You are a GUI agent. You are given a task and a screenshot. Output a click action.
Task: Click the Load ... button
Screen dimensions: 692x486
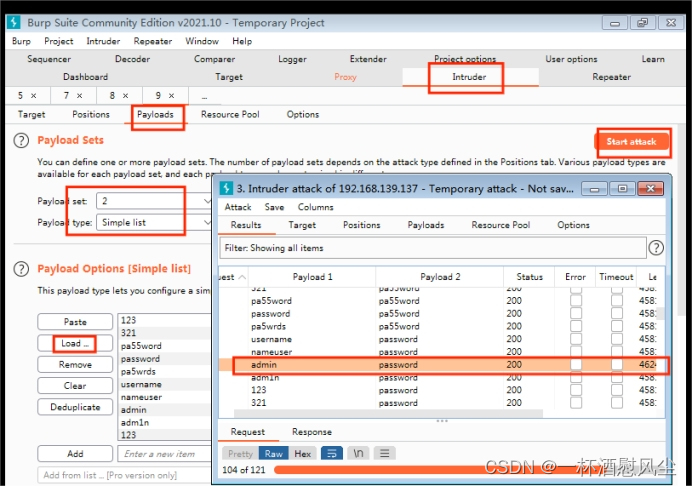[75, 343]
